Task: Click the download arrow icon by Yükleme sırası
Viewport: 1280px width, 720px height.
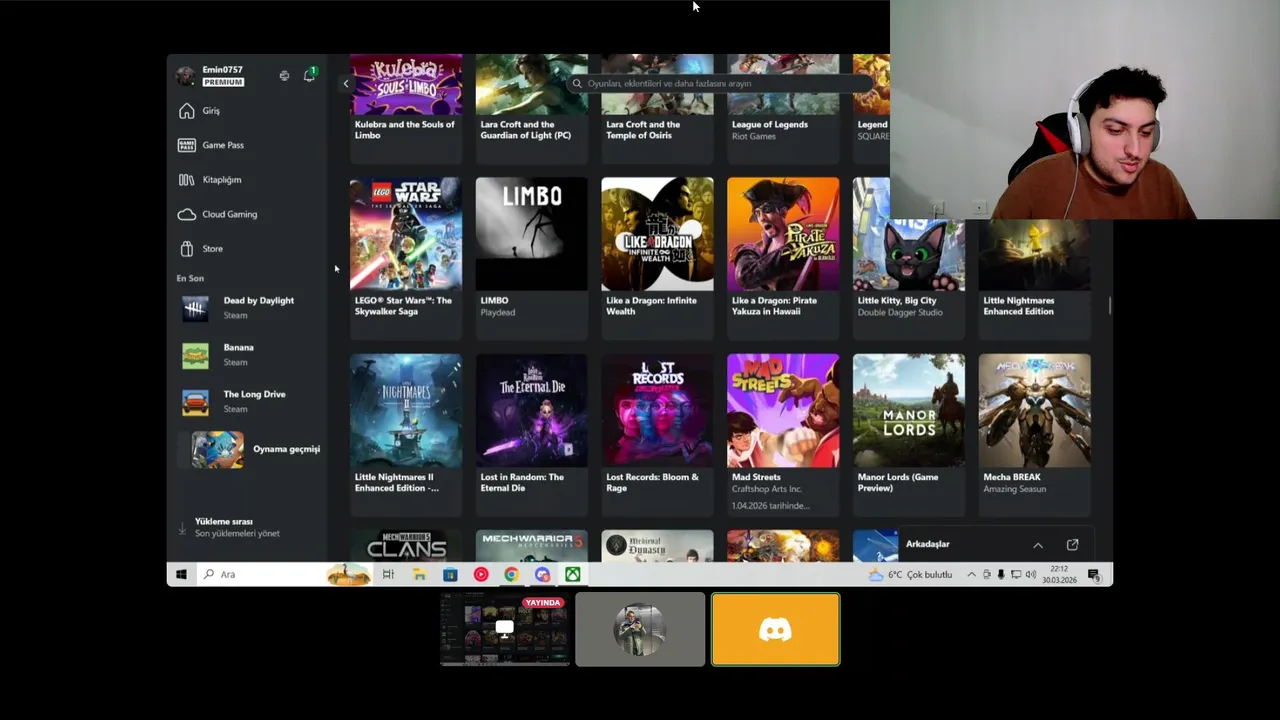Action: [182, 528]
